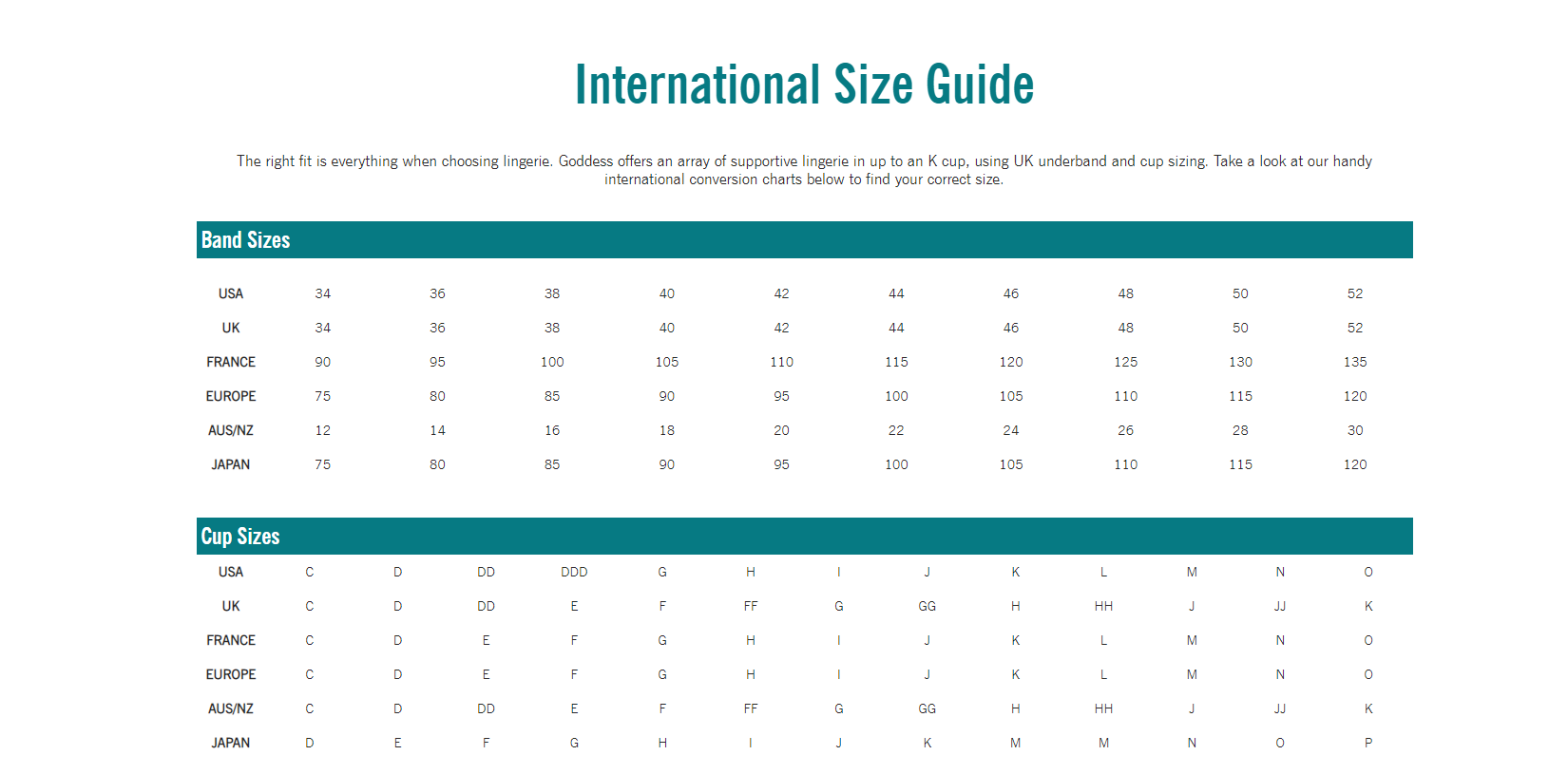1568x774 pixels.
Task: Select the USA cup size DDD
Action: (x=574, y=572)
